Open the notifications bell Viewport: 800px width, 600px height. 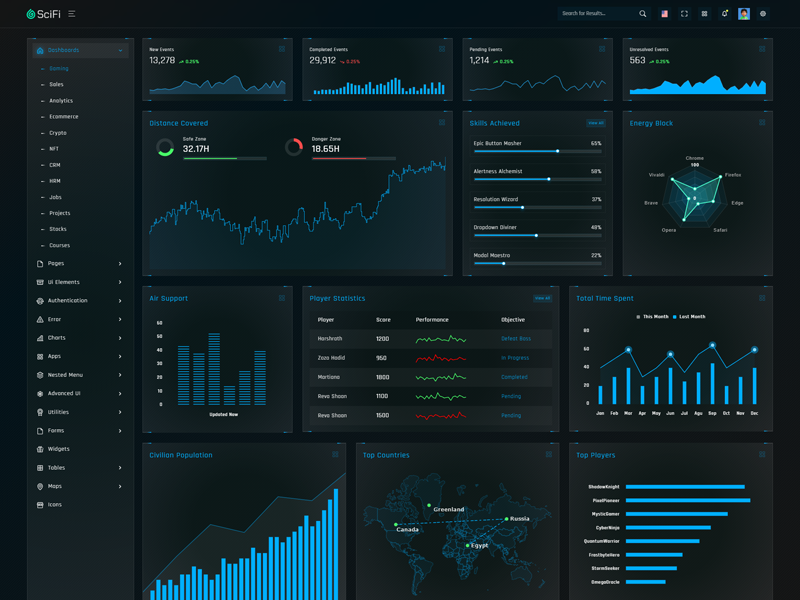724,14
